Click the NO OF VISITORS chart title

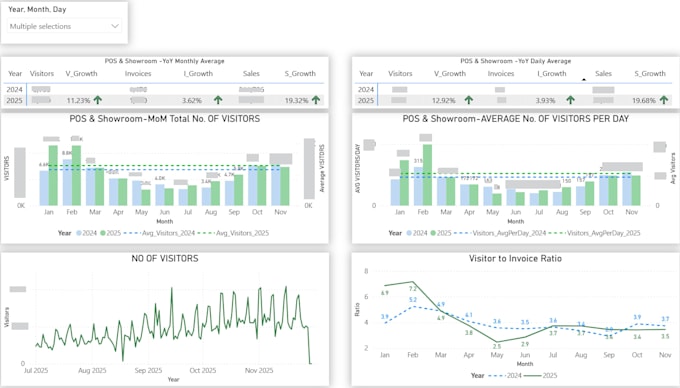coord(165,259)
